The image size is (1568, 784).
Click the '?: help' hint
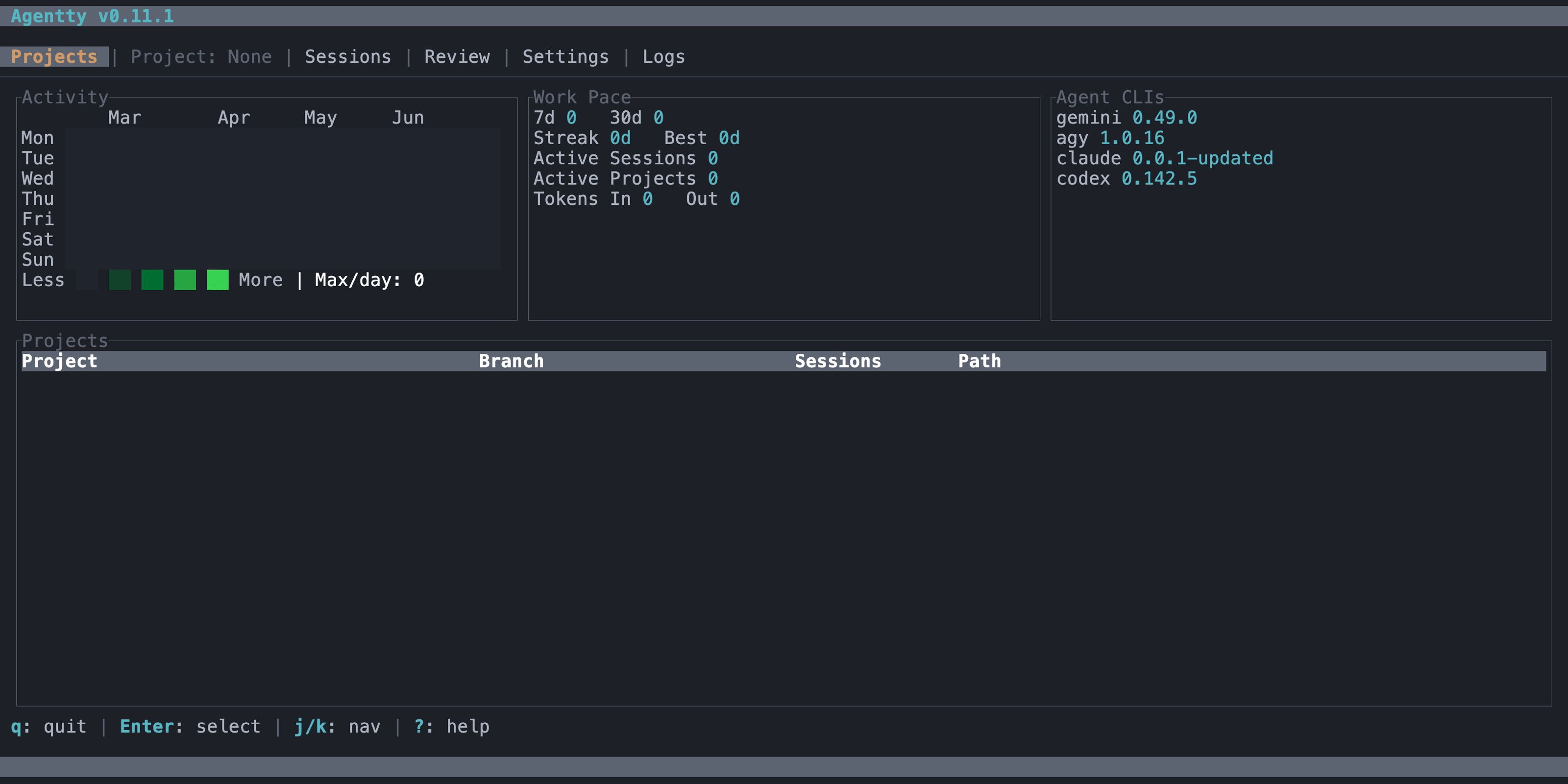[x=452, y=726]
